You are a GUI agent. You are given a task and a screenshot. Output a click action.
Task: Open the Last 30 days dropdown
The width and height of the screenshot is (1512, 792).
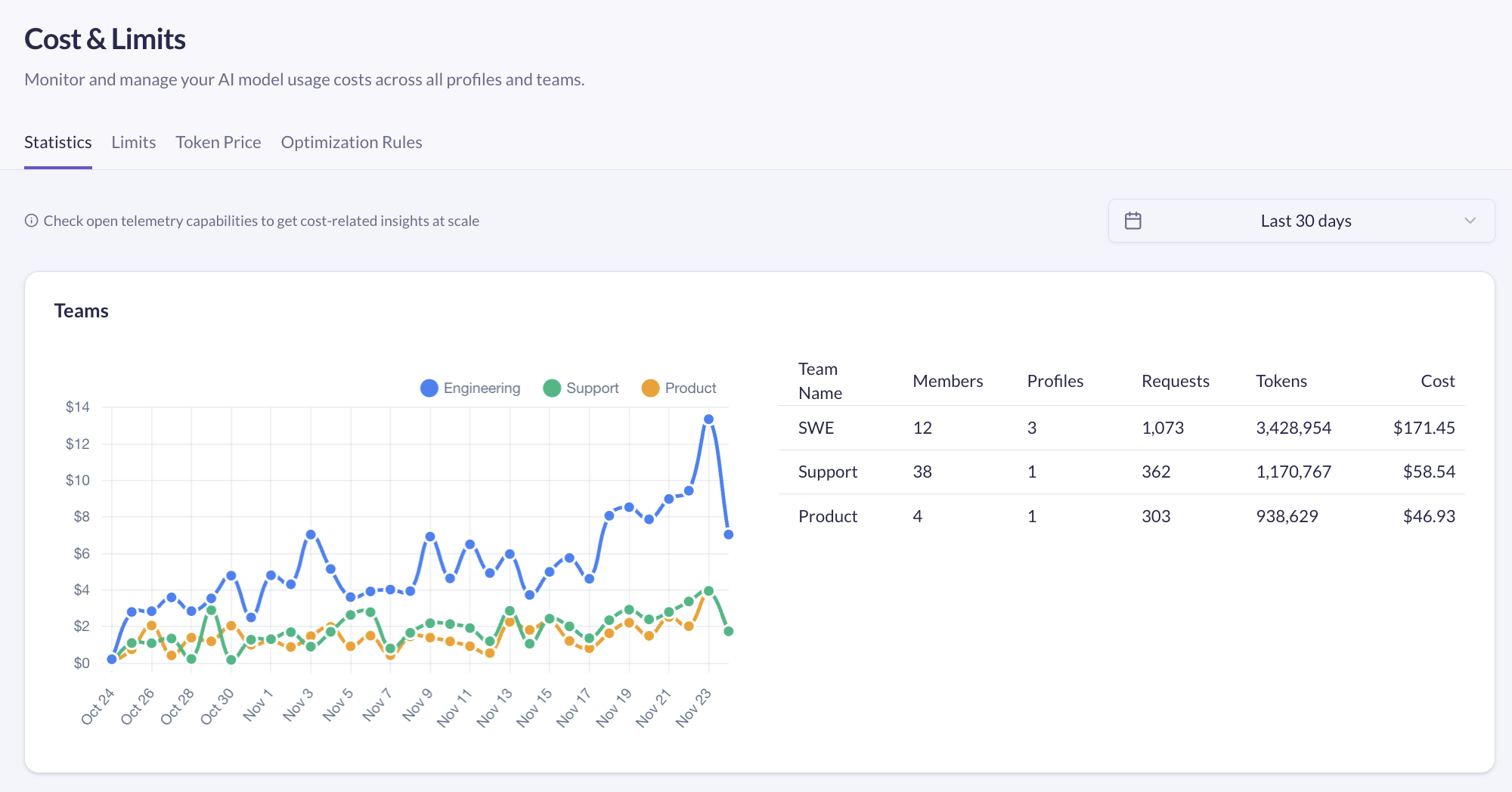click(x=1305, y=221)
